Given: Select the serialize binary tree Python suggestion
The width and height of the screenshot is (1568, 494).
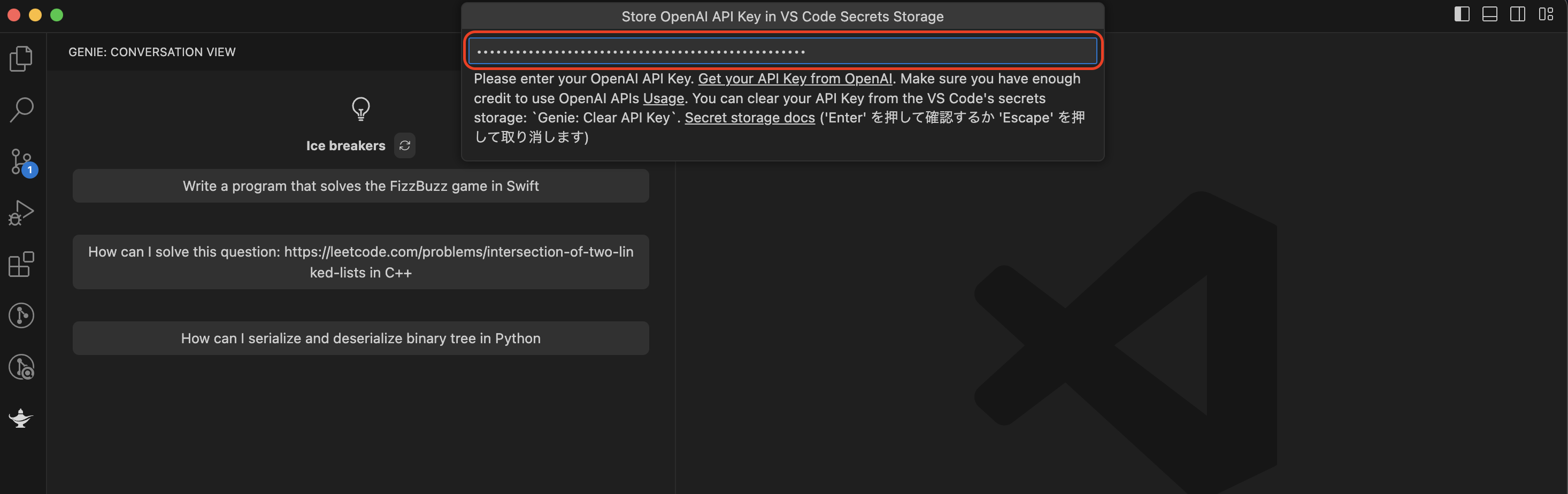Looking at the screenshot, I should click(360, 338).
